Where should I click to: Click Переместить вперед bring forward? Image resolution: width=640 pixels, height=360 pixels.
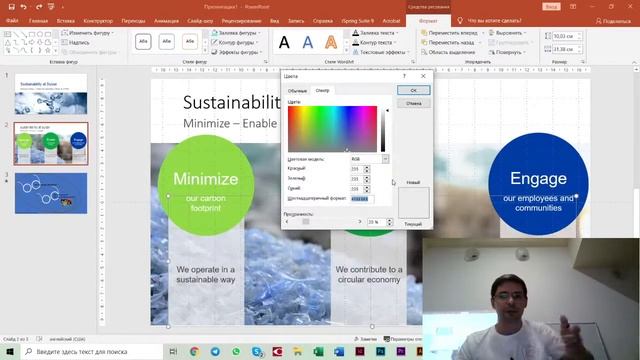tap(449, 33)
